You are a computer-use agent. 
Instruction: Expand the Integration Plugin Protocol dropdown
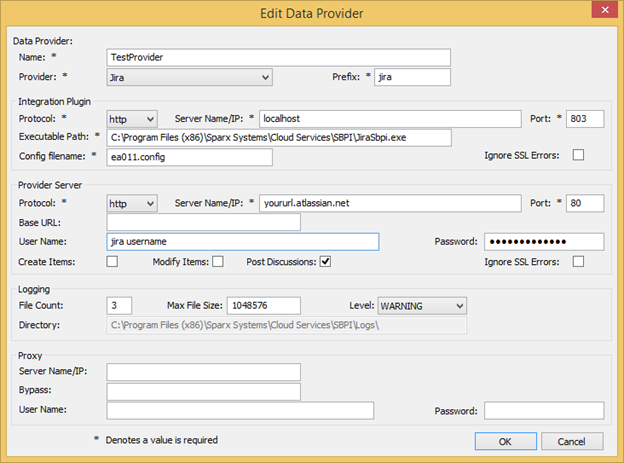point(131,119)
